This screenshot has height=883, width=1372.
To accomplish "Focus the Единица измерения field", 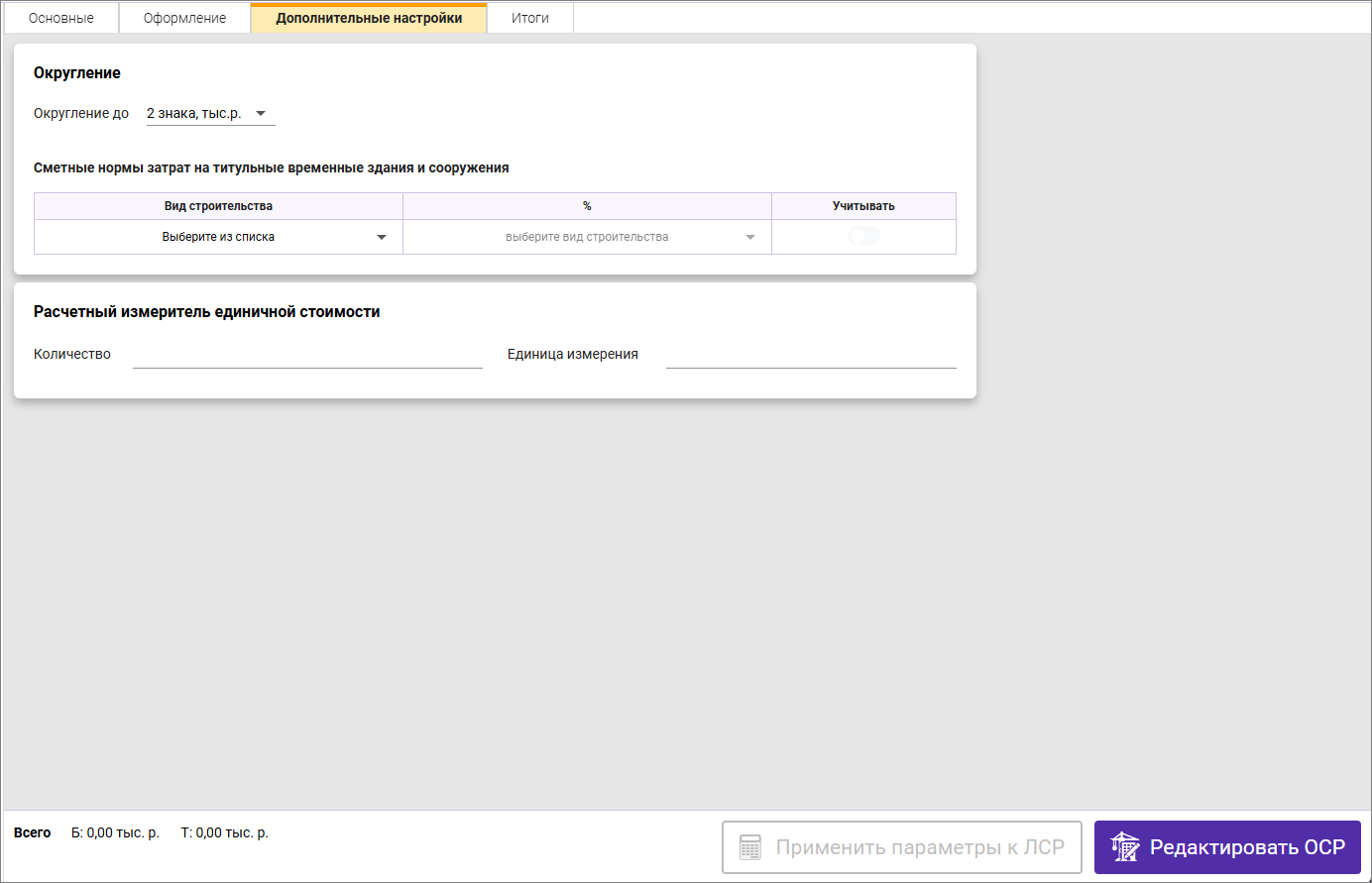I will [x=811, y=355].
